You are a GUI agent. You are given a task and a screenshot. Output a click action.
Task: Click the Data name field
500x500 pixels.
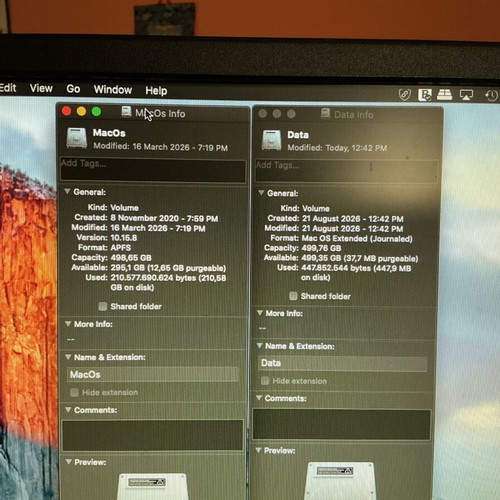[x=343, y=363]
